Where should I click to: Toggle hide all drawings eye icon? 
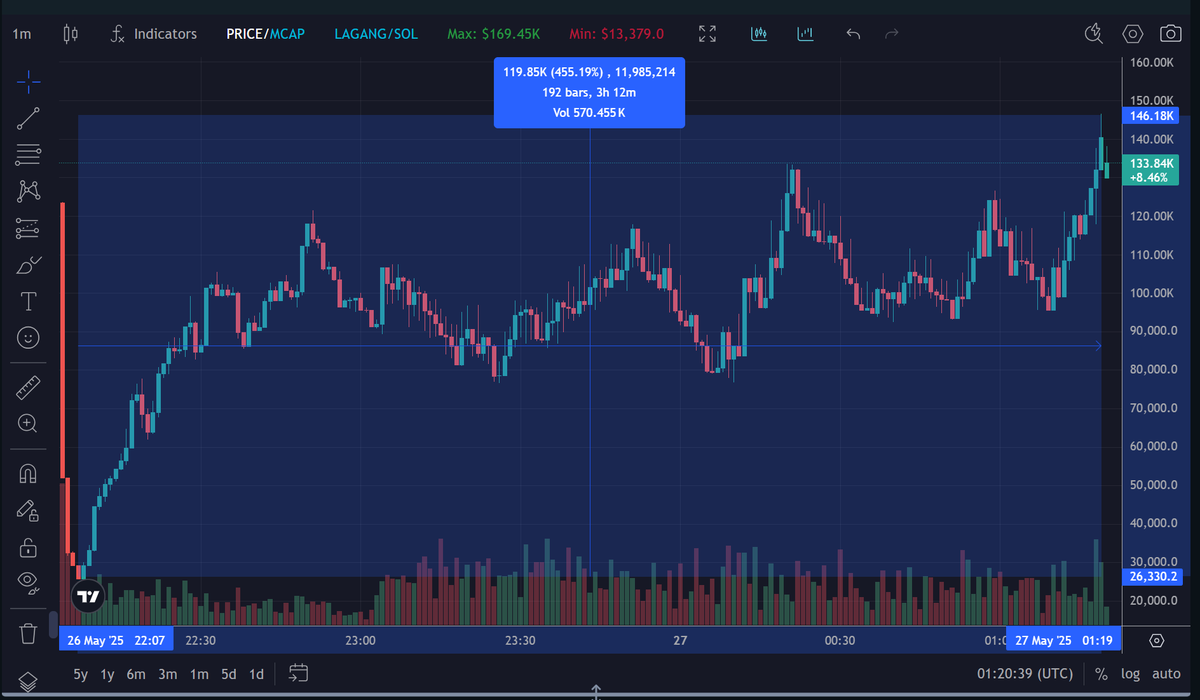point(28,583)
